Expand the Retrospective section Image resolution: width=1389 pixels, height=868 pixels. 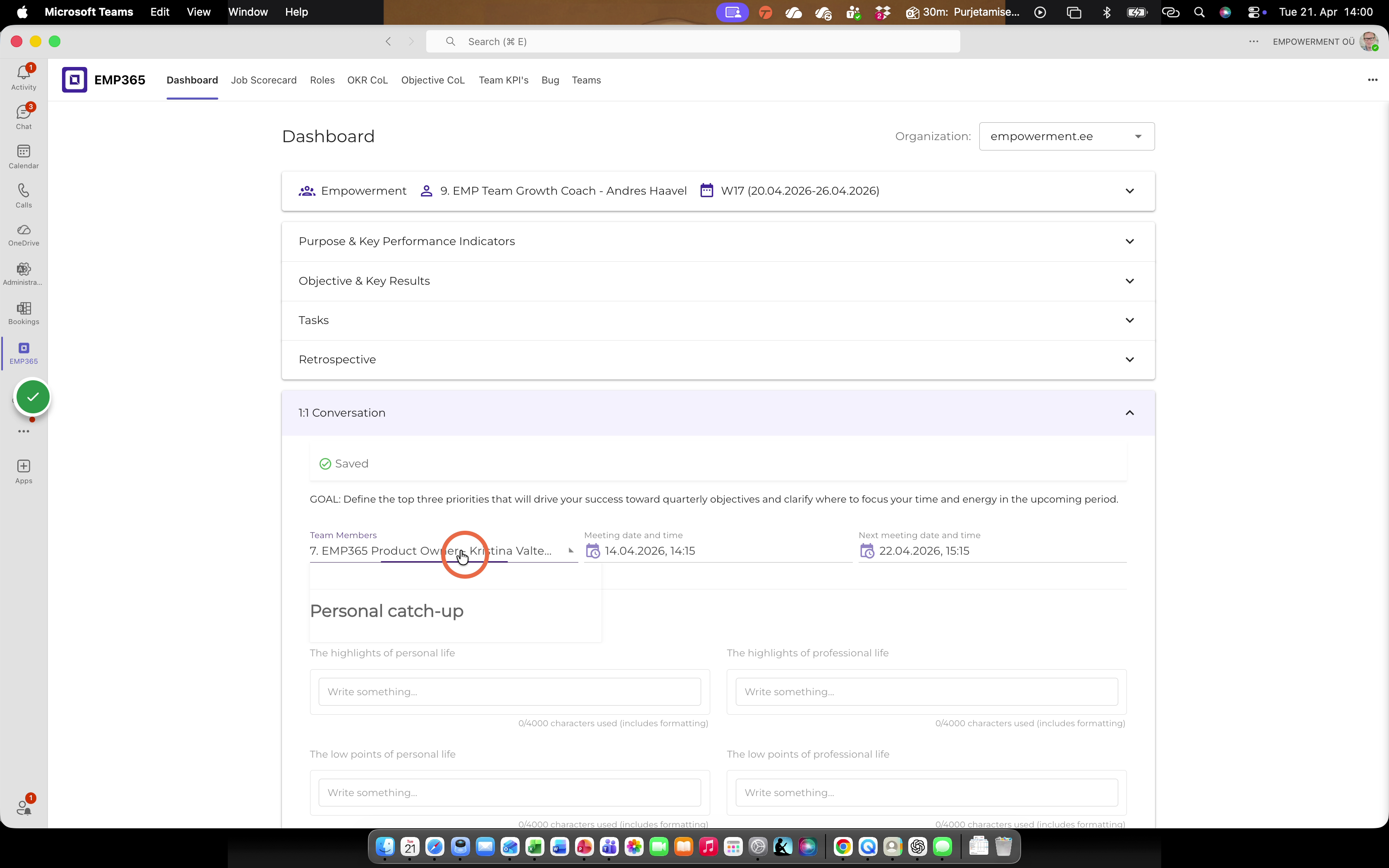718,360
